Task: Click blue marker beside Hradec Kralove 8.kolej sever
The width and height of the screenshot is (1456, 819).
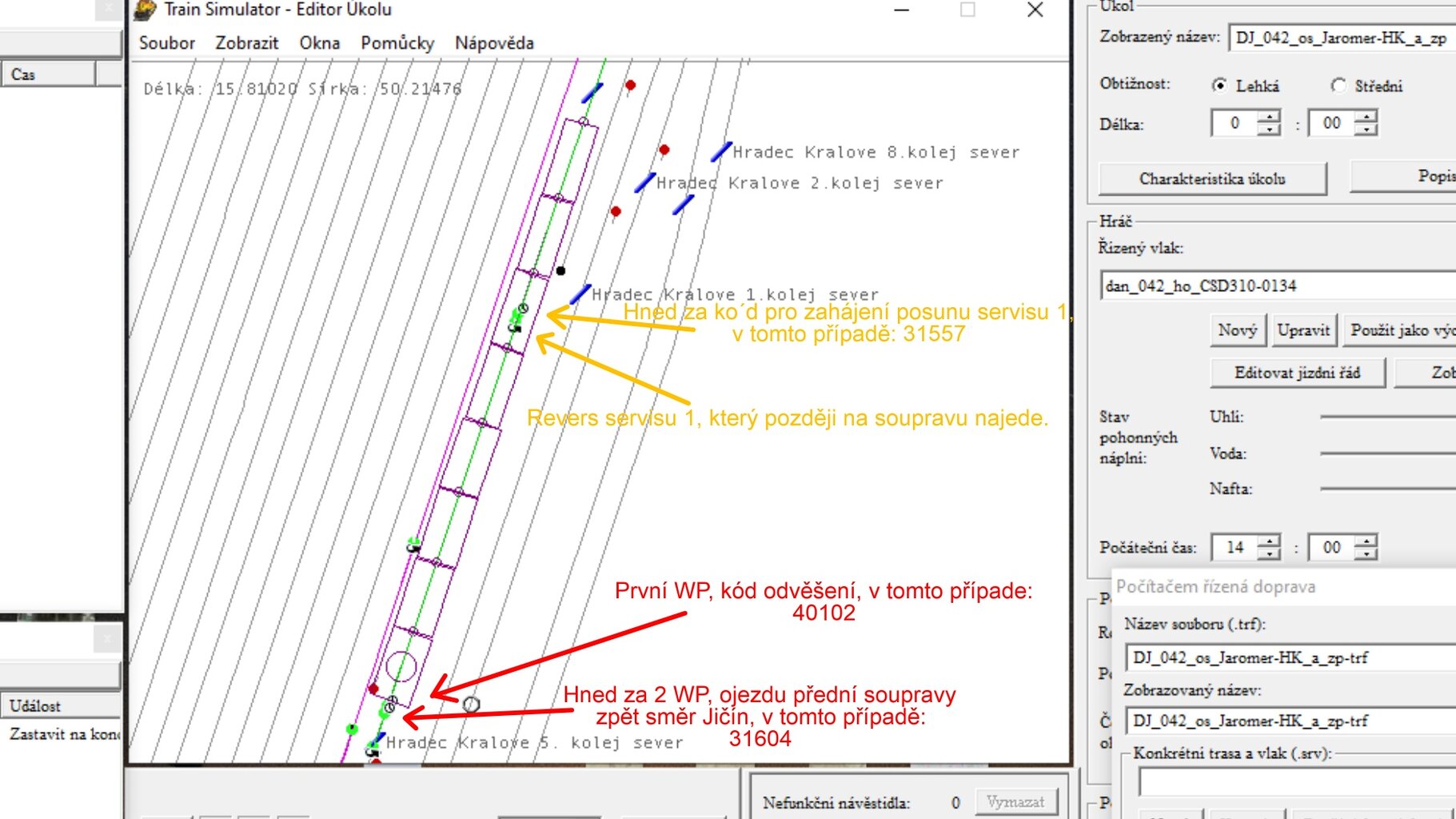Action: click(721, 151)
